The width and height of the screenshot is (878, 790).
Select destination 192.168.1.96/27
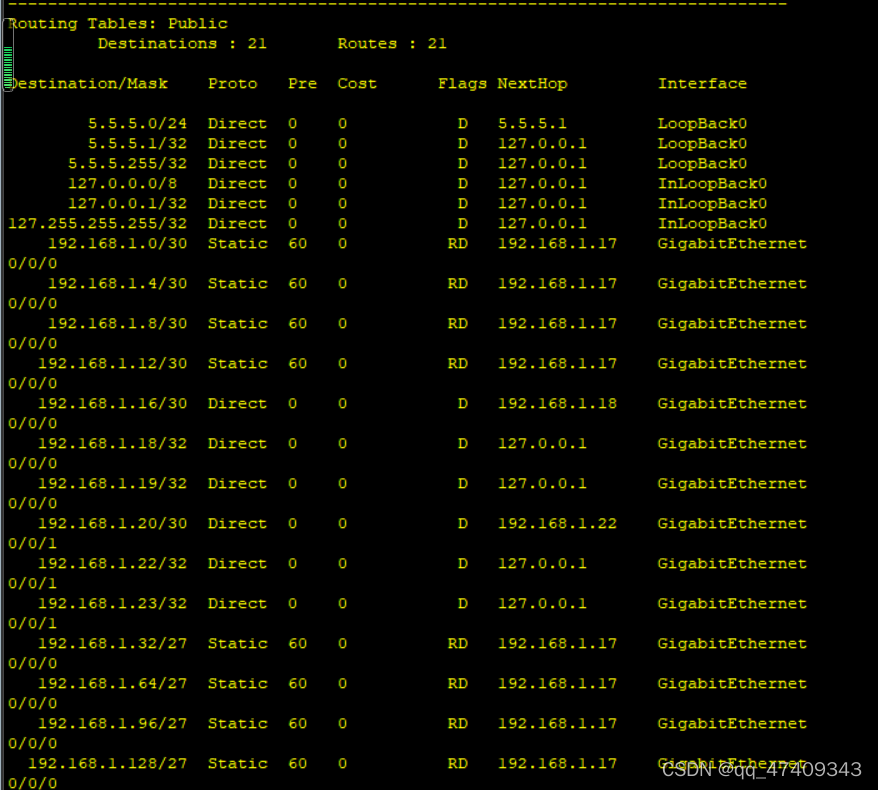click(x=113, y=723)
